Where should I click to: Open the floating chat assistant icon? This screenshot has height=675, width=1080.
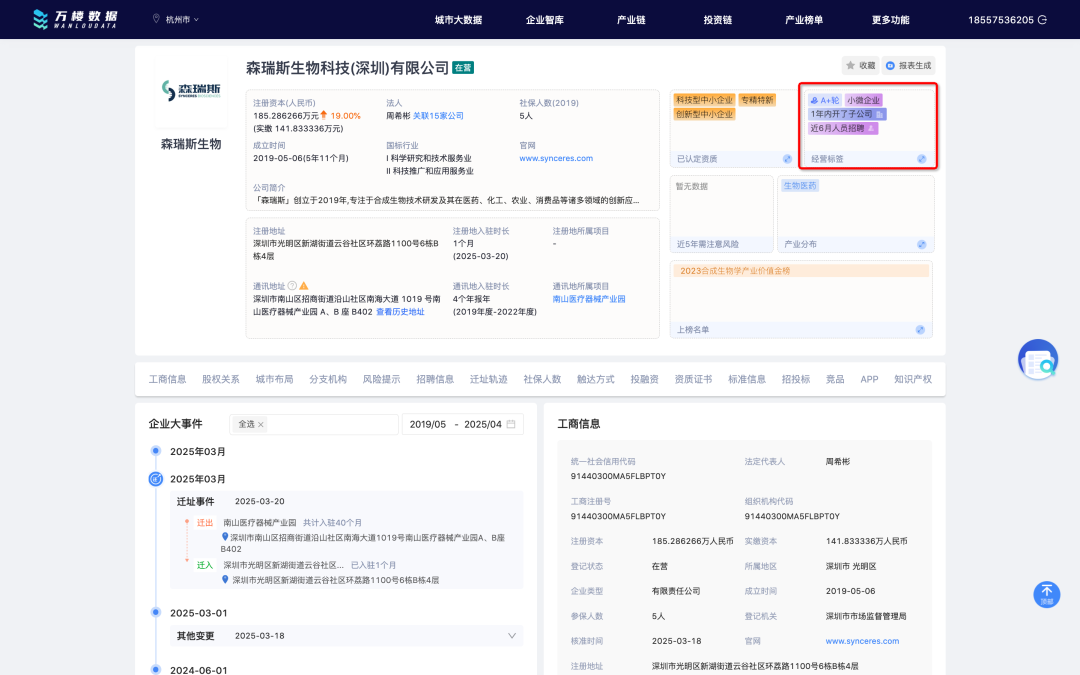[1038, 358]
